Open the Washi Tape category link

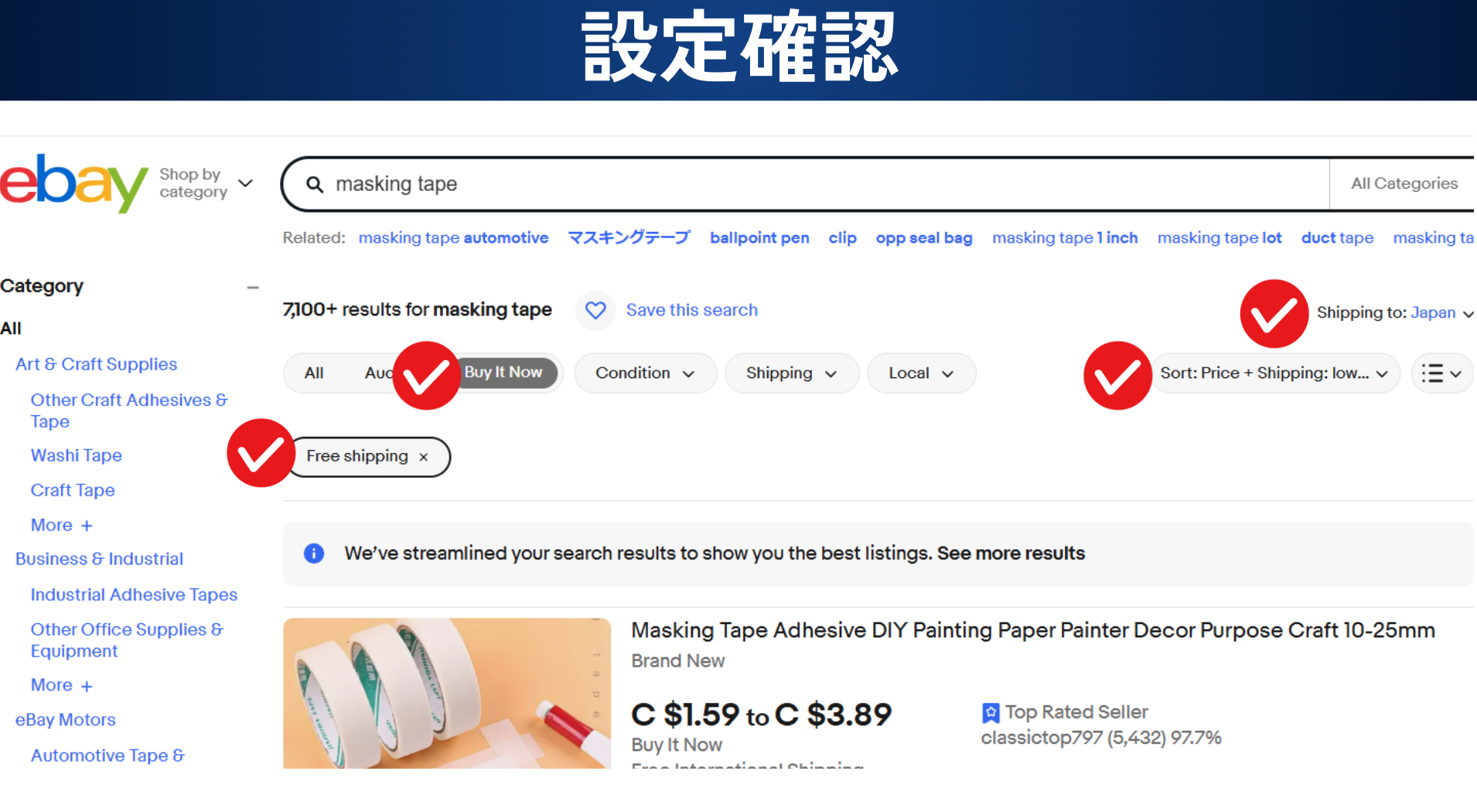[77, 455]
